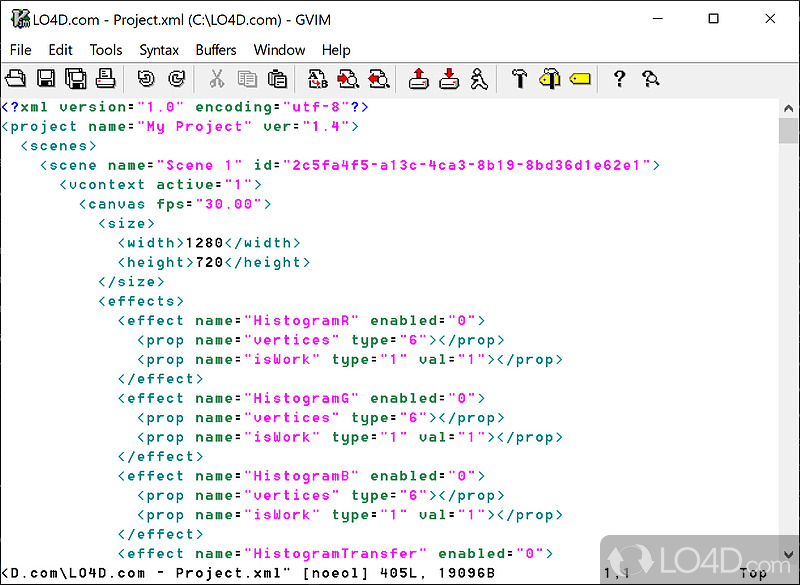The image size is (800, 585).
Task: Click the [noeol] status indicator
Action: click(x=335, y=573)
